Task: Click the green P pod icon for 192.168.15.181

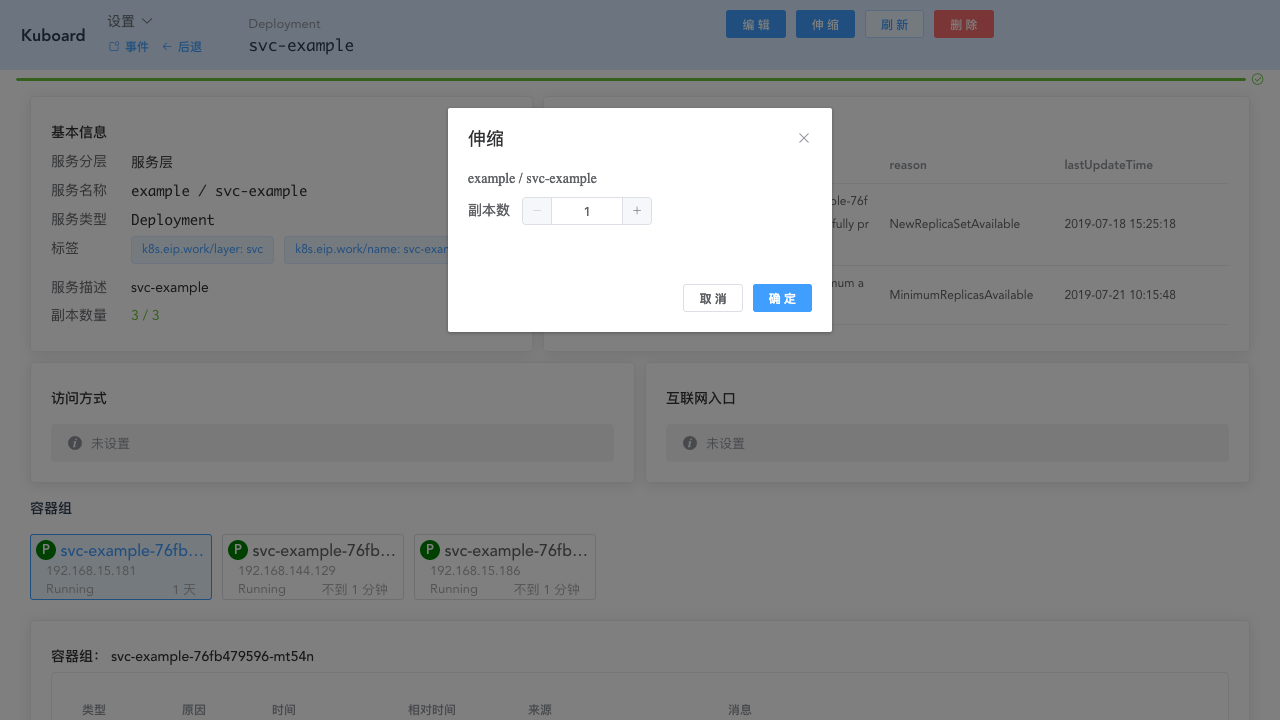Action: (x=45, y=550)
